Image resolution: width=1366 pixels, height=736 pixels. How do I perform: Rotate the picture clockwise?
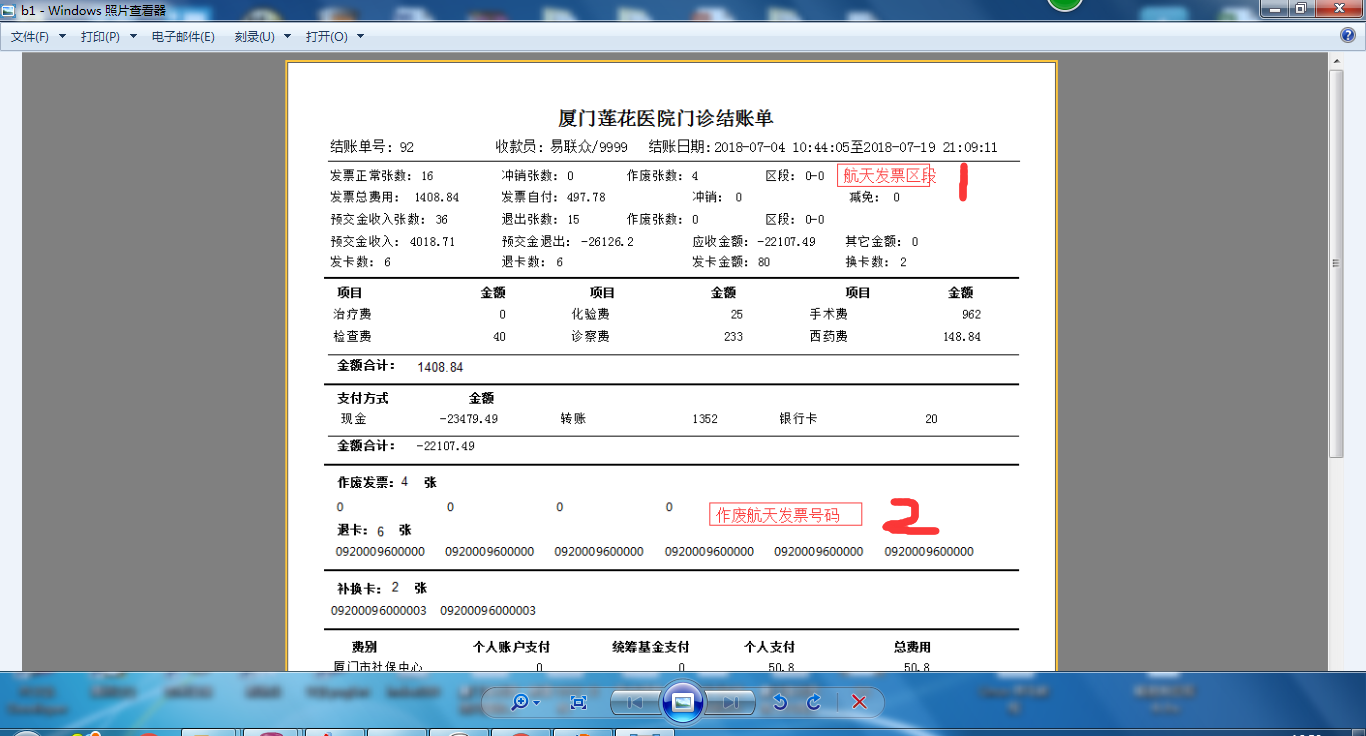point(814,702)
